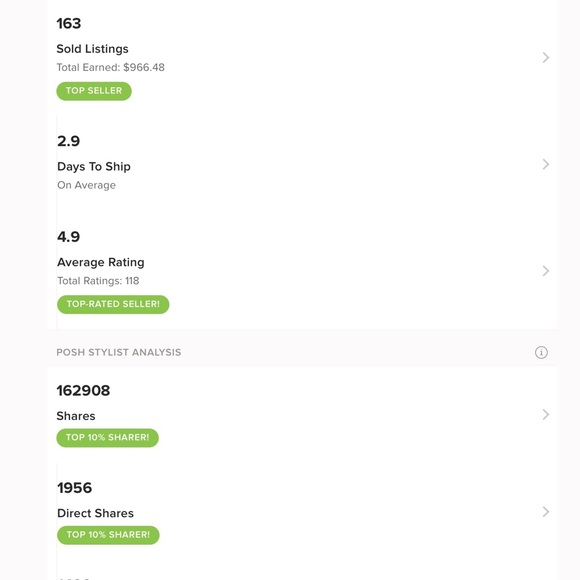This screenshot has height=580, width=580.
Task: Expand the Average Rating chevron
Action: pyautogui.click(x=546, y=271)
